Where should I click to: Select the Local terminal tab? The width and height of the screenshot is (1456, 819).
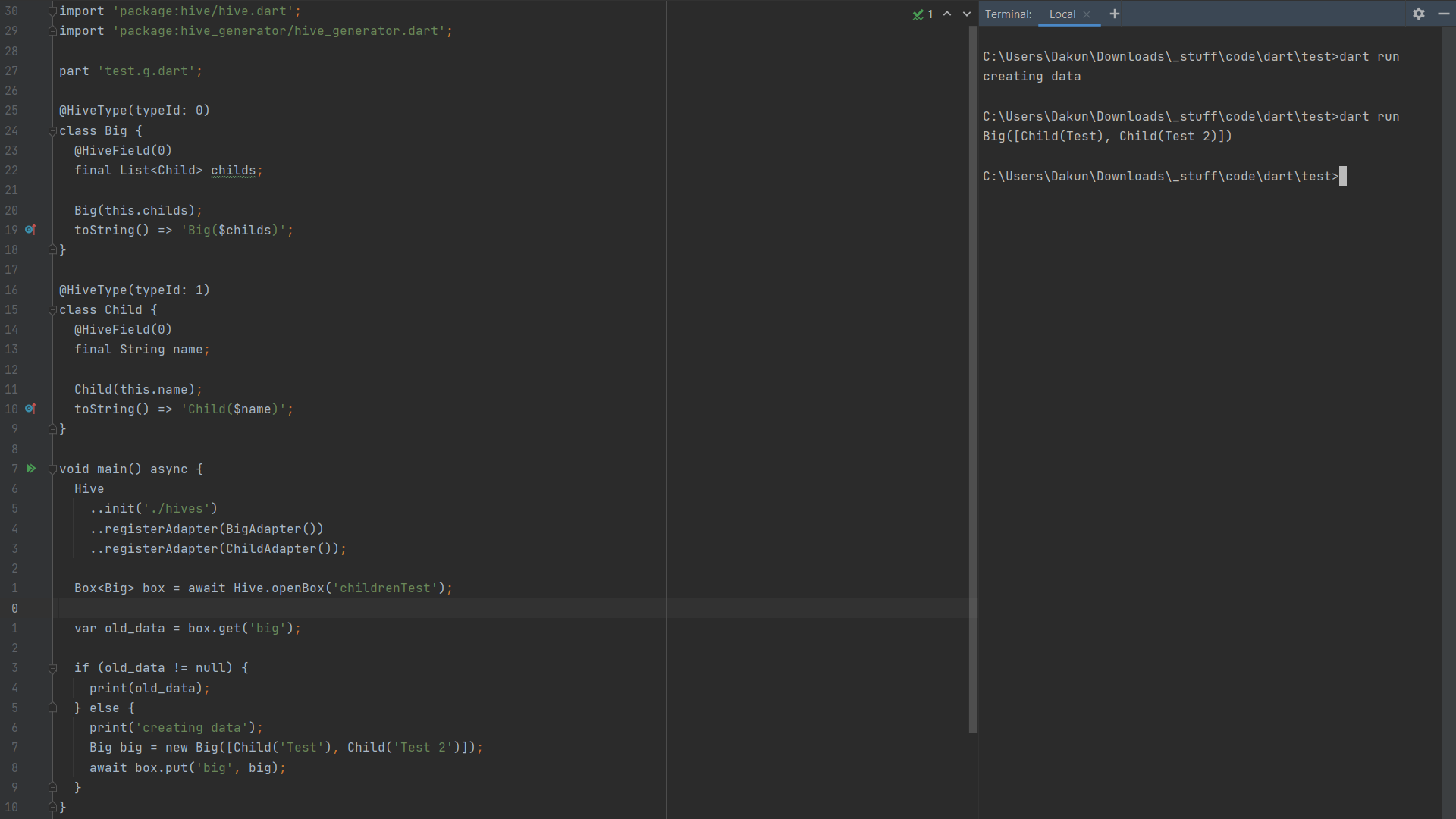point(1063,14)
